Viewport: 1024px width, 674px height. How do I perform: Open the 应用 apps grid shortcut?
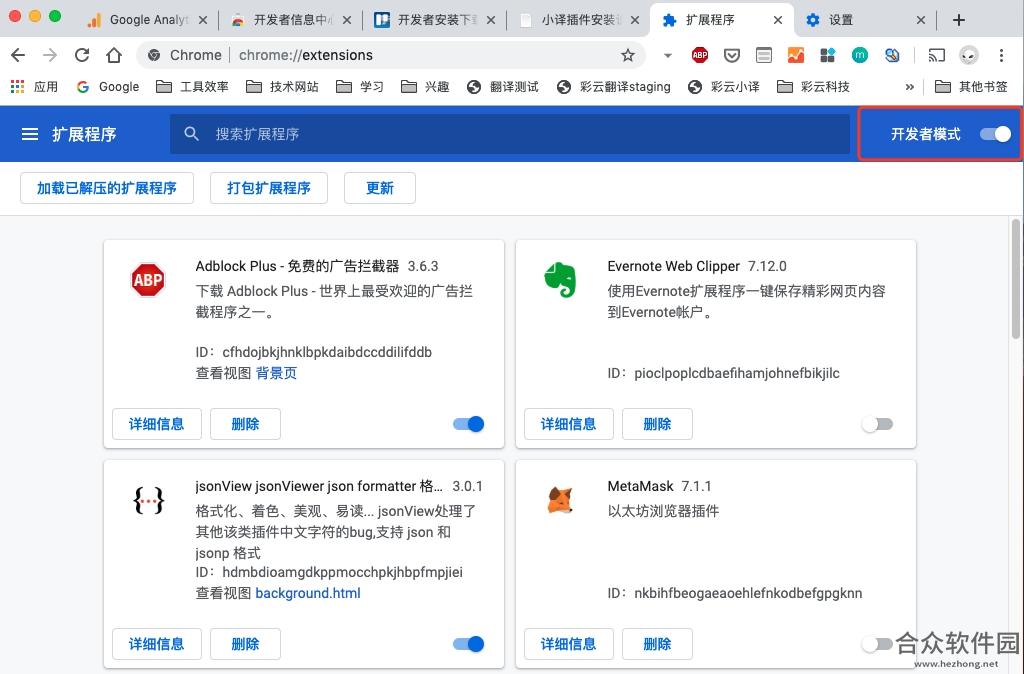coord(34,86)
